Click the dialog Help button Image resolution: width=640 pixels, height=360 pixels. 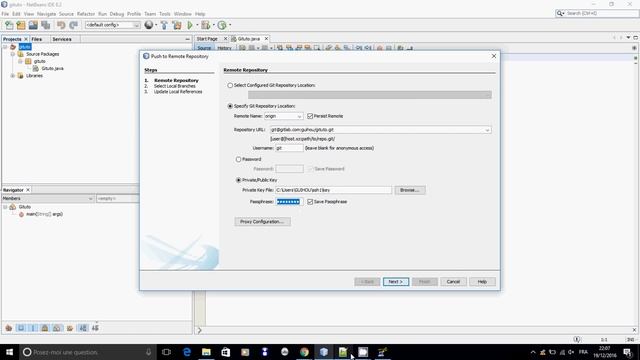482,282
